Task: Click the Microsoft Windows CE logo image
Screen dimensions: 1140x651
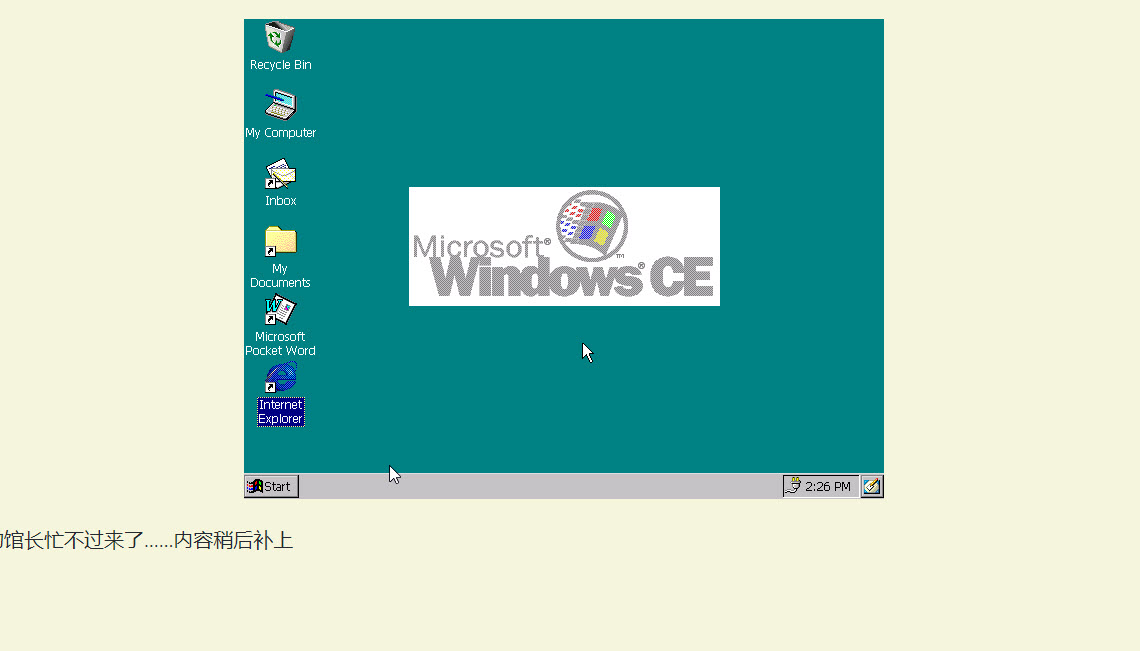Action: click(x=564, y=247)
